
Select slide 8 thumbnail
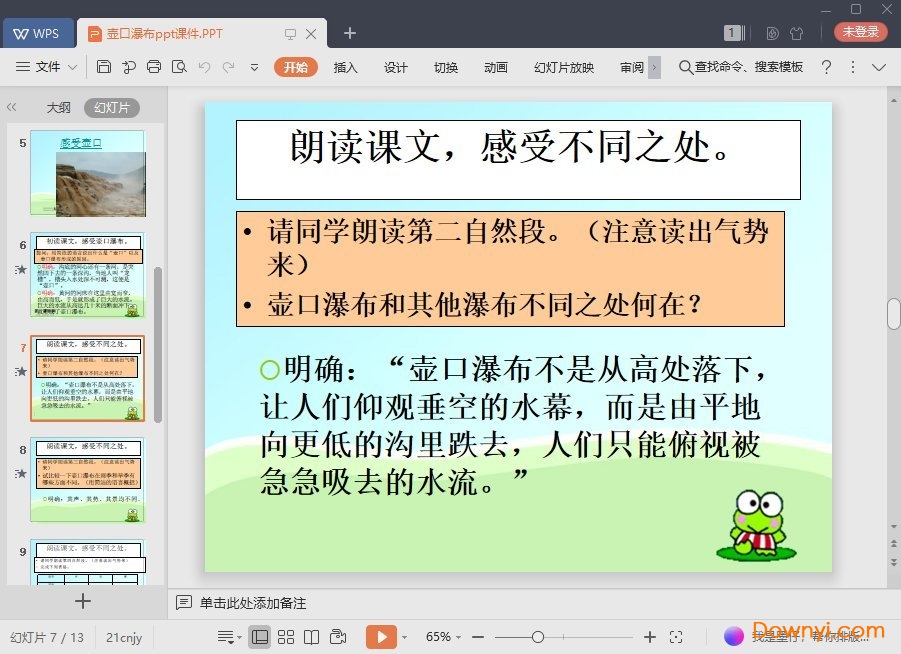click(x=87, y=480)
